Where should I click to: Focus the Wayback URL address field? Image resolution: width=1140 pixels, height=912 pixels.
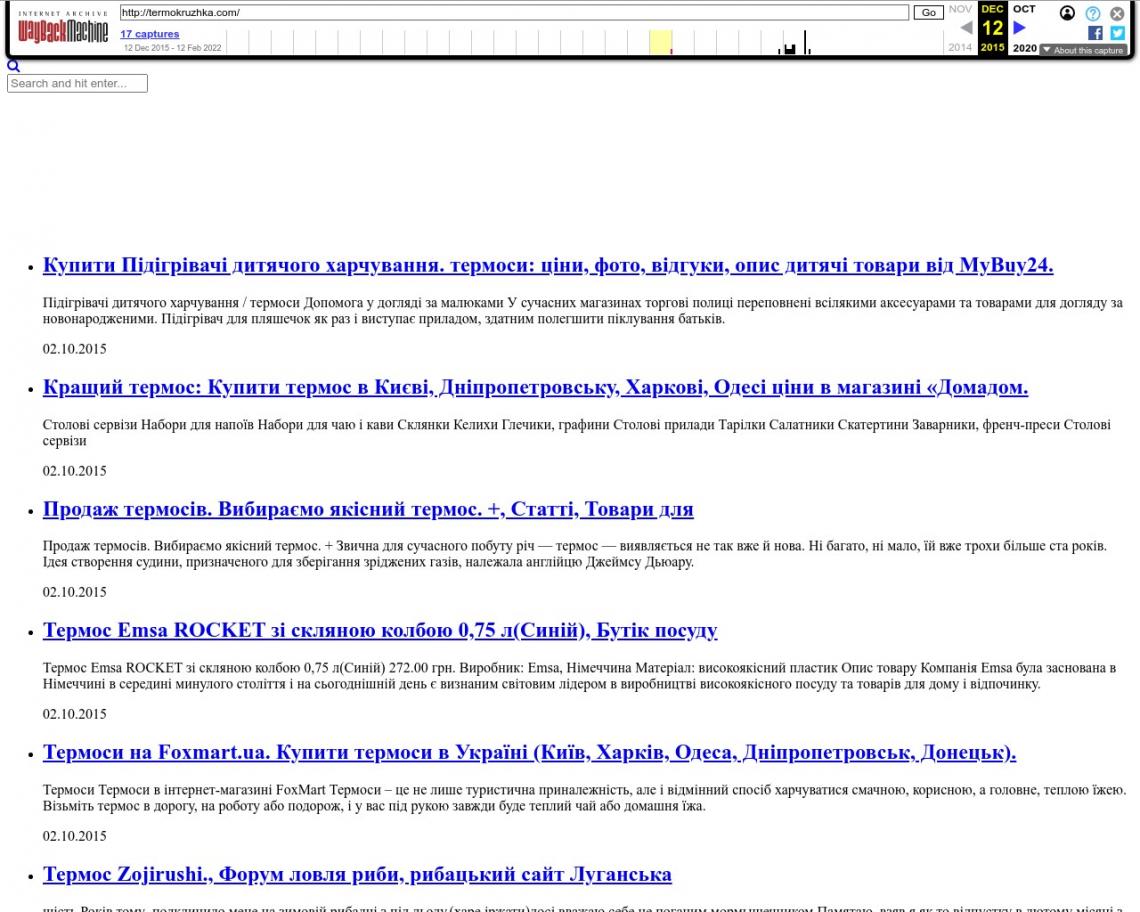[x=514, y=12]
